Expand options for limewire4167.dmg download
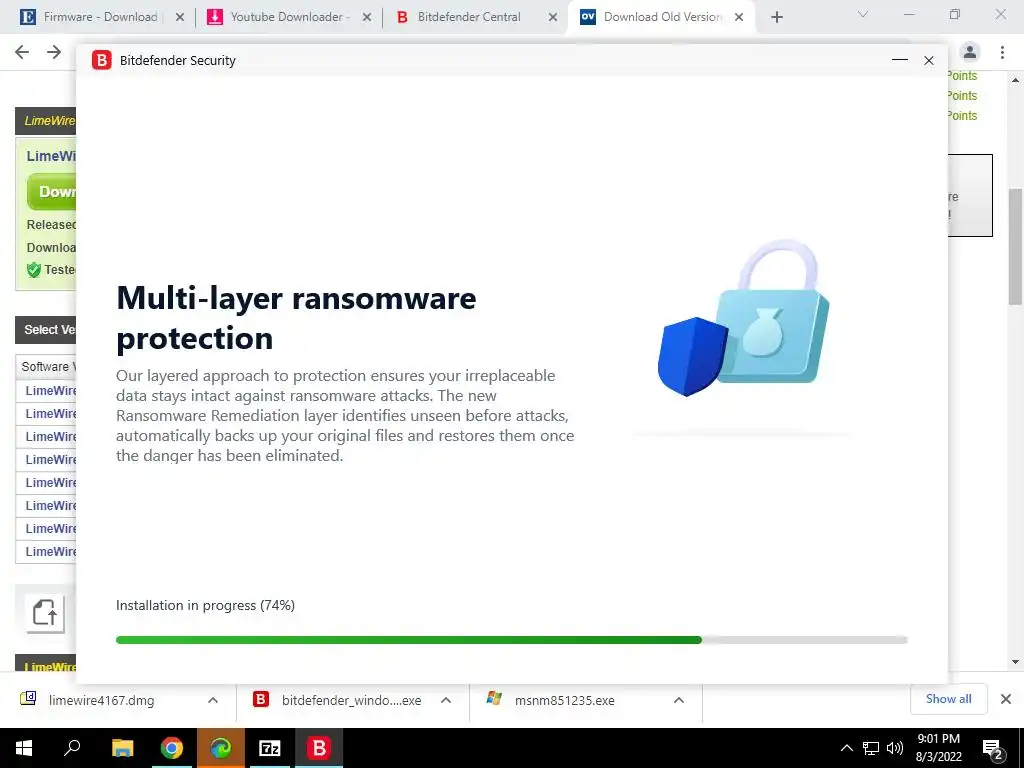 click(213, 700)
